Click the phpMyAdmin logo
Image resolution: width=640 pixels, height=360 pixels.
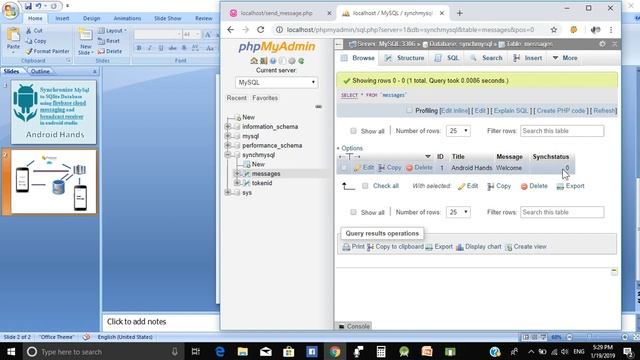click(x=277, y=47)
